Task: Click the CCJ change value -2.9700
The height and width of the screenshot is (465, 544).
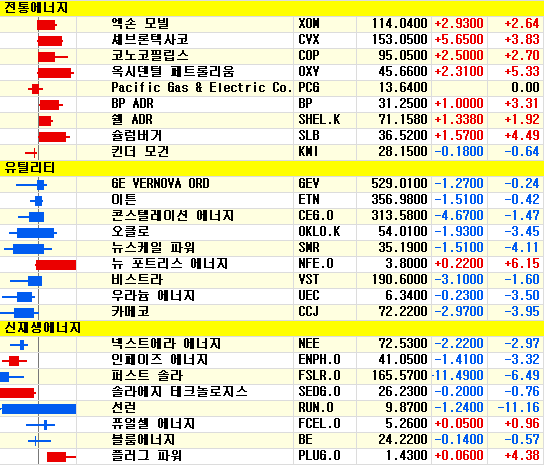Action: pos(459,311)
